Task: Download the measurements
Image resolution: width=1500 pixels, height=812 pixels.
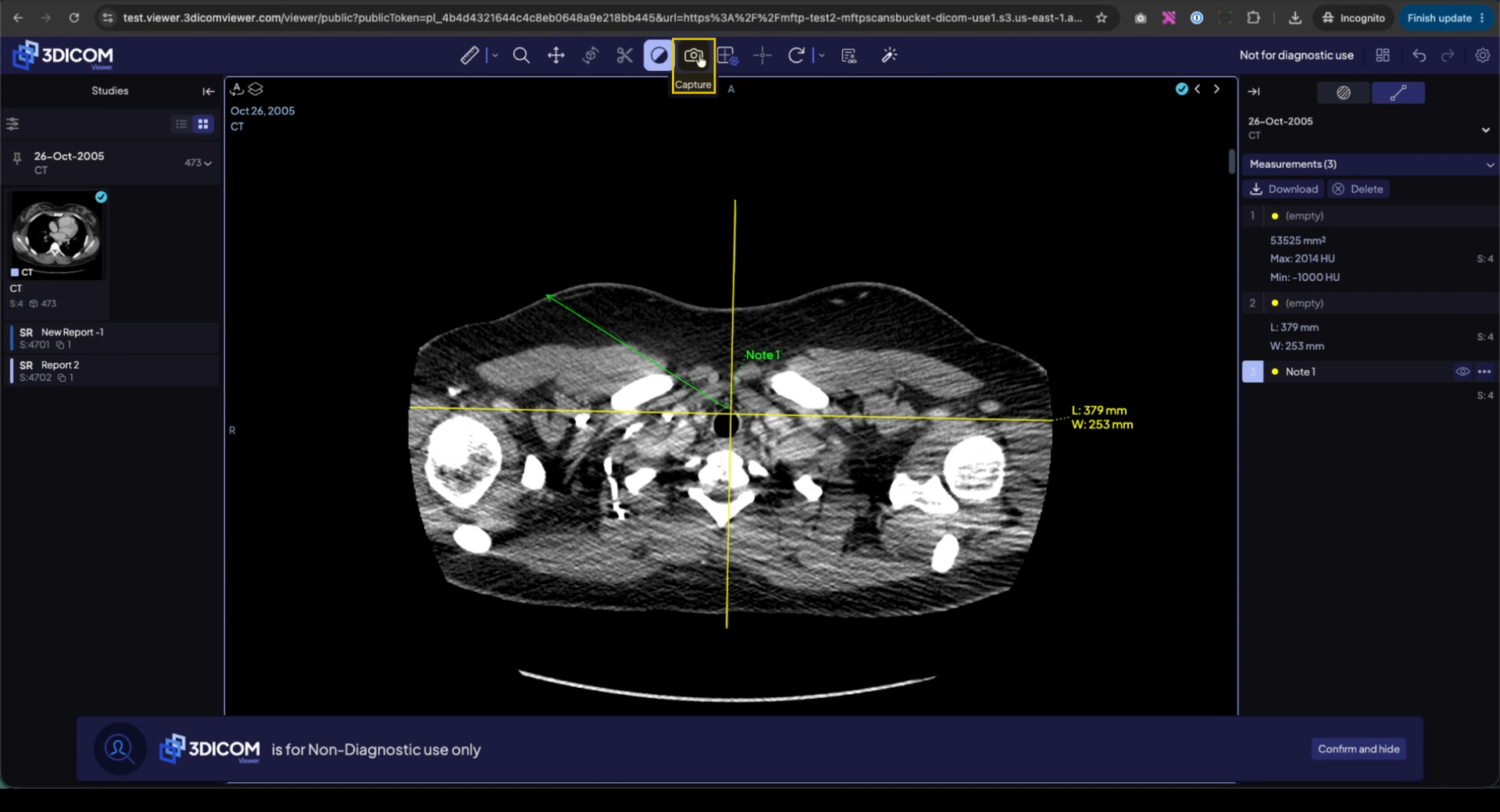Action: [x=1284, y=189]
